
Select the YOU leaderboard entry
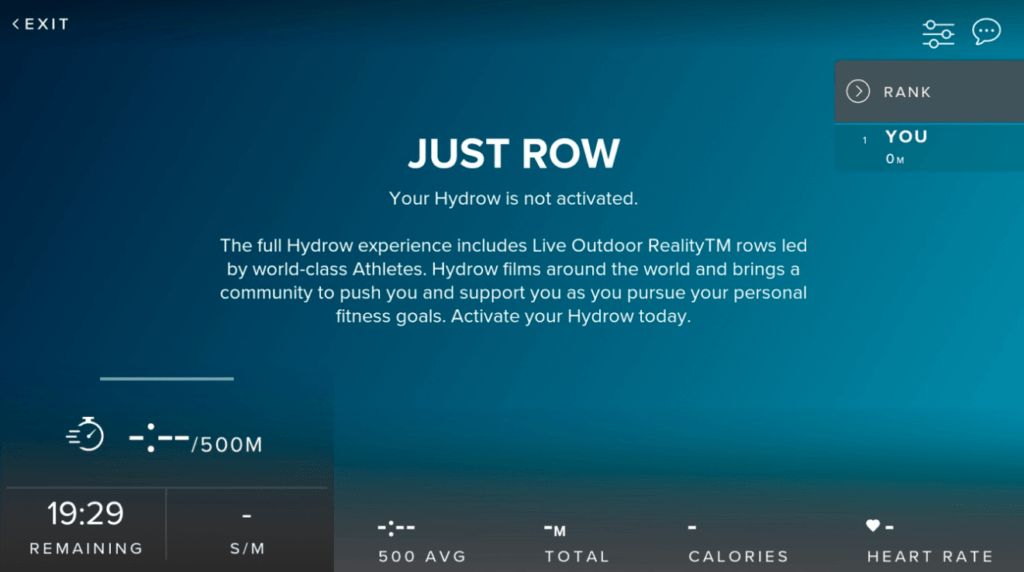[x=929, y=148]
